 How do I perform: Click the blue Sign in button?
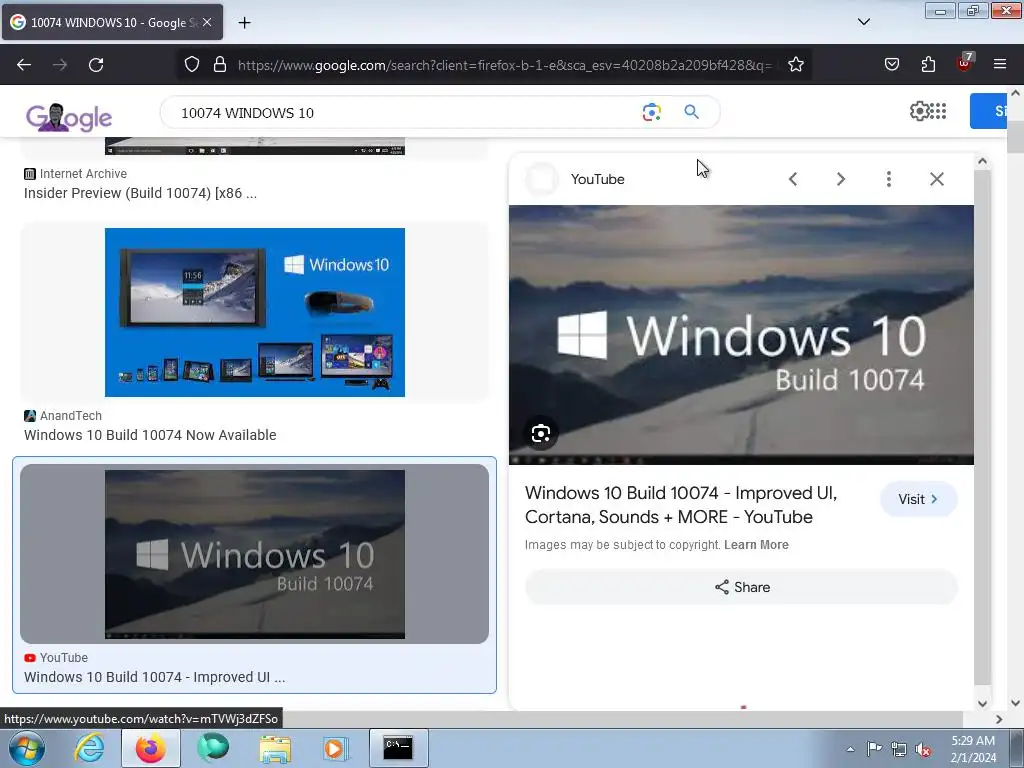(x=989, y=111)
